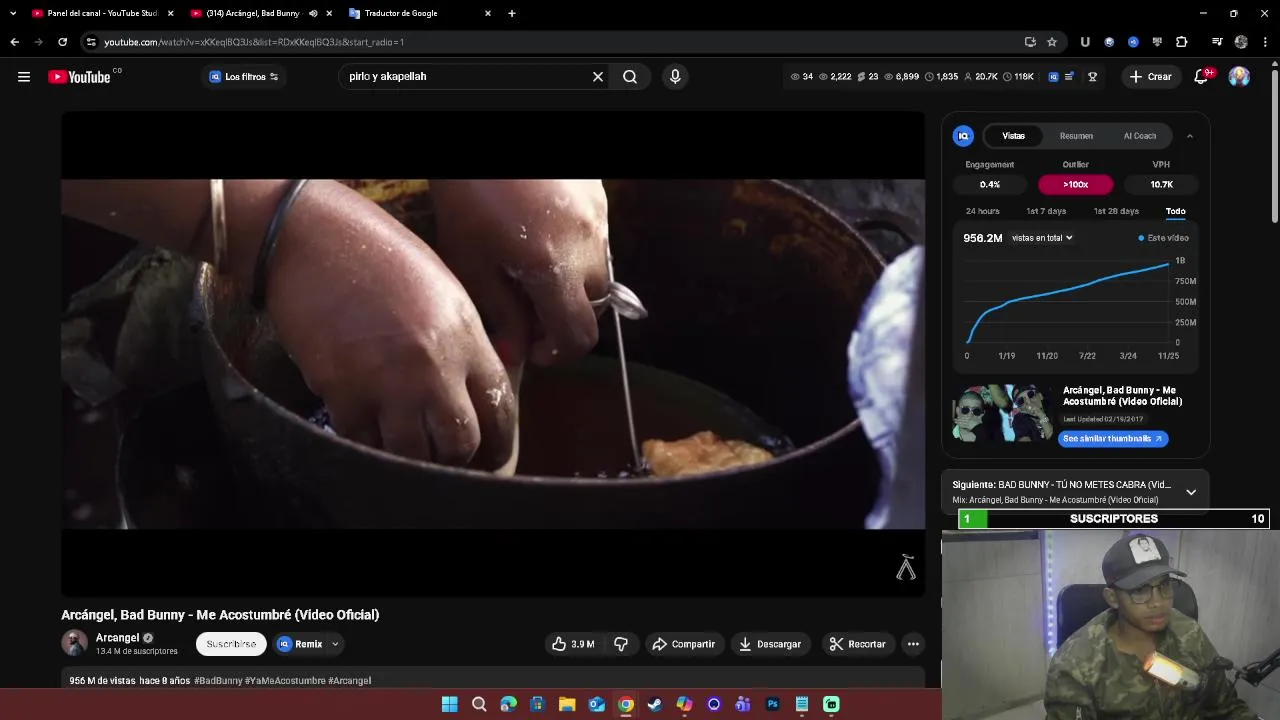Open the Remix dropdown arrow
This screenshot has height=720, width=1280.
click(336, 644)
